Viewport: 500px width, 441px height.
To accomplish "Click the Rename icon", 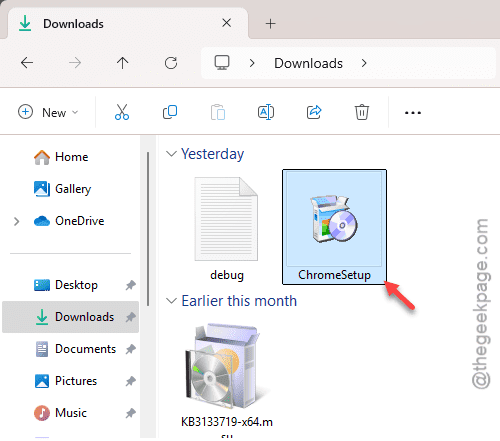I will coord(266,112).
